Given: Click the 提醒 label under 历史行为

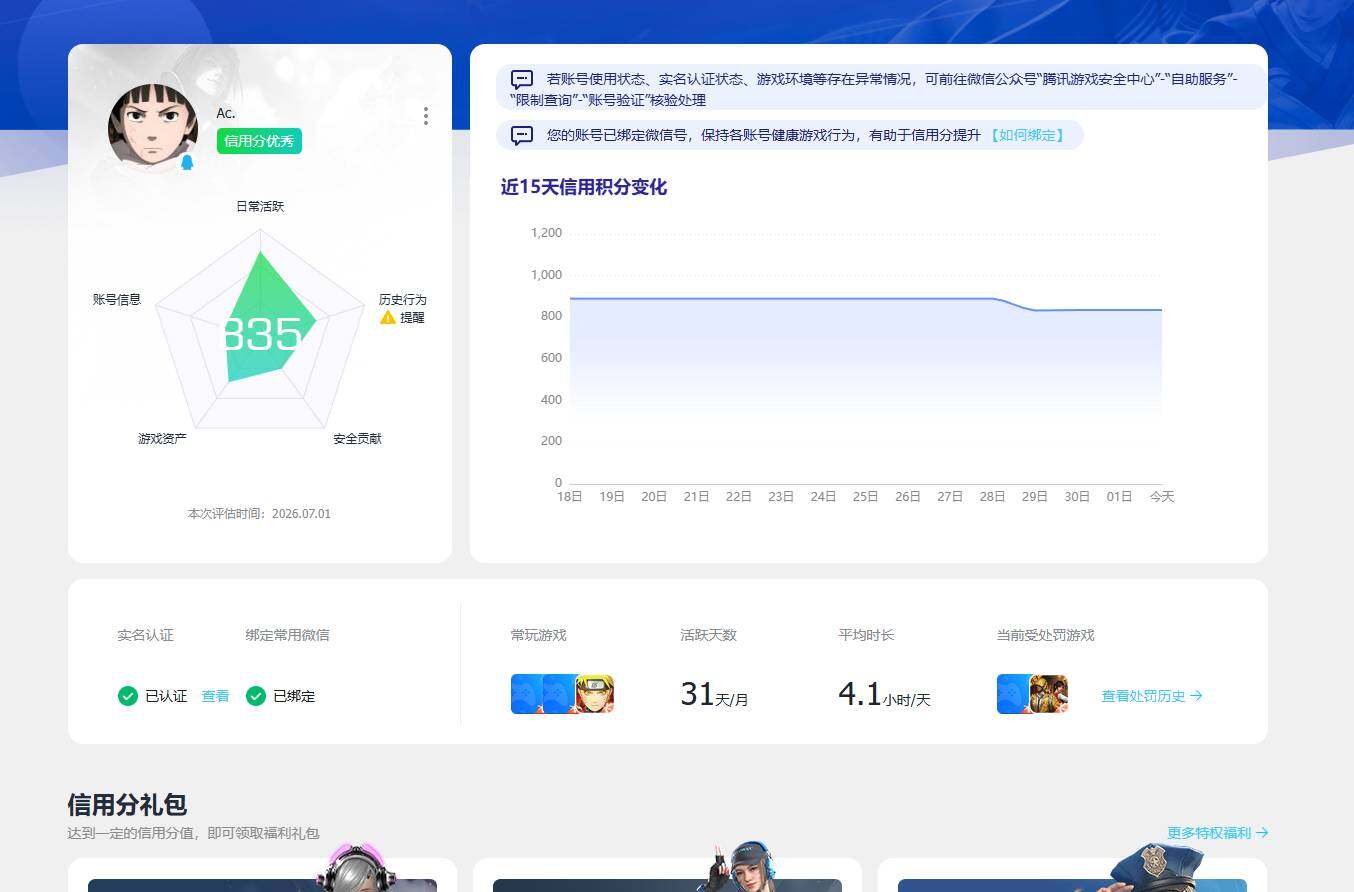Looking at the screenshot, I should pyautogui.click(x=412, y=318).
